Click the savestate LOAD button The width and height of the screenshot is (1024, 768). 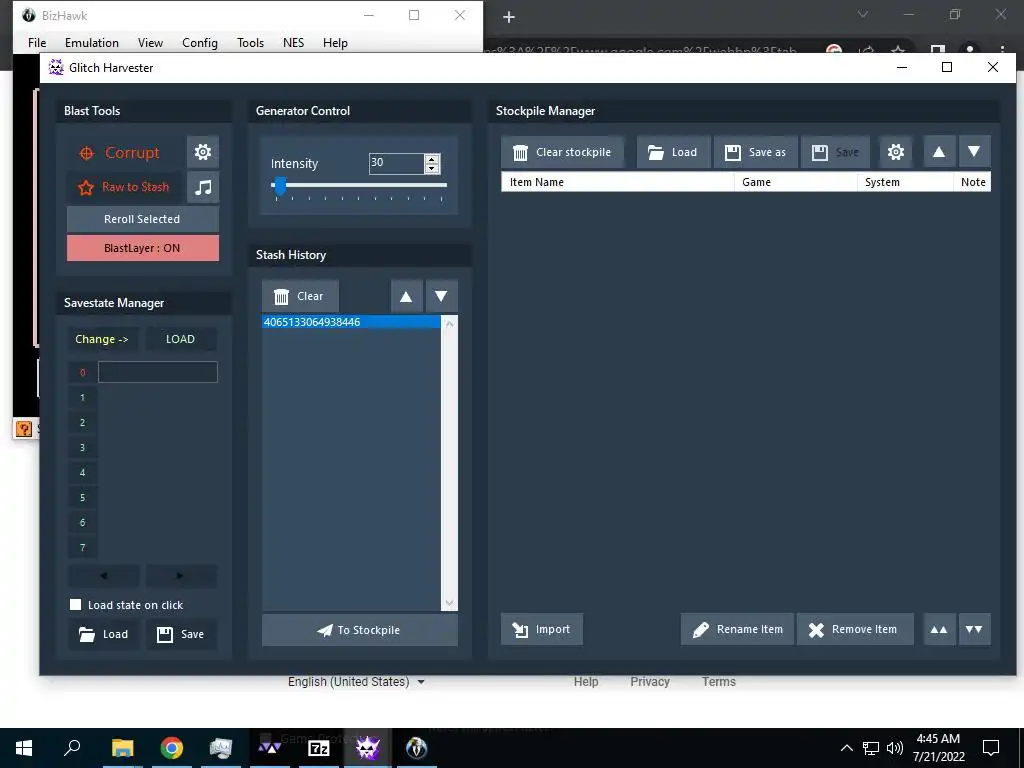[x=180, y=339]
